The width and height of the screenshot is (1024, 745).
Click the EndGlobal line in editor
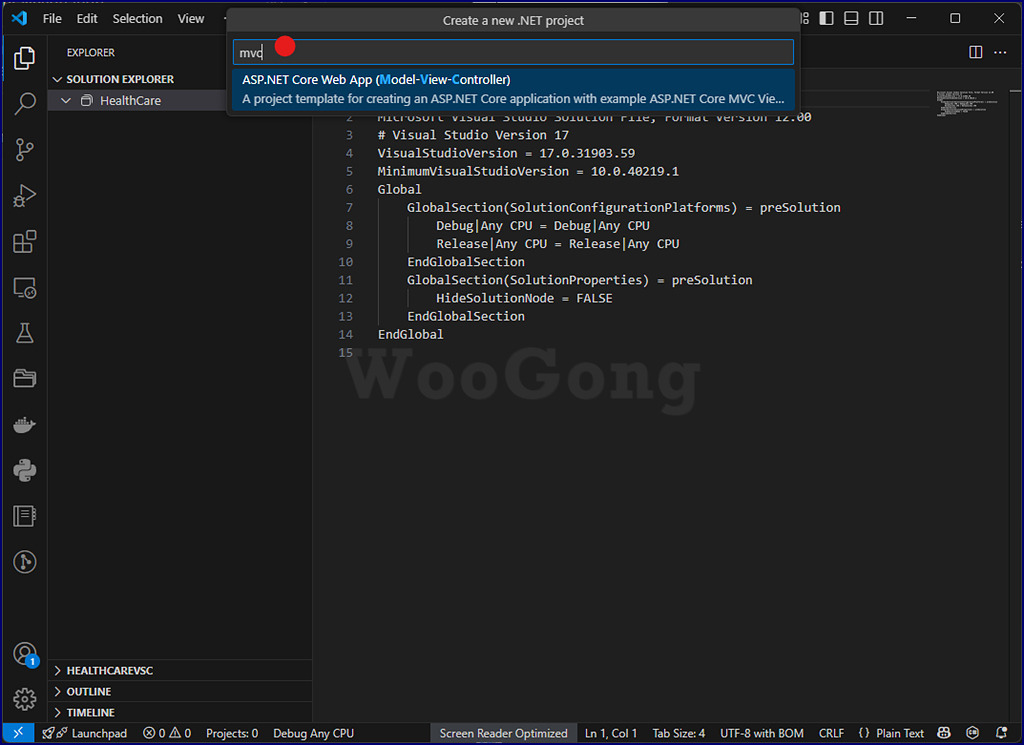410,334
